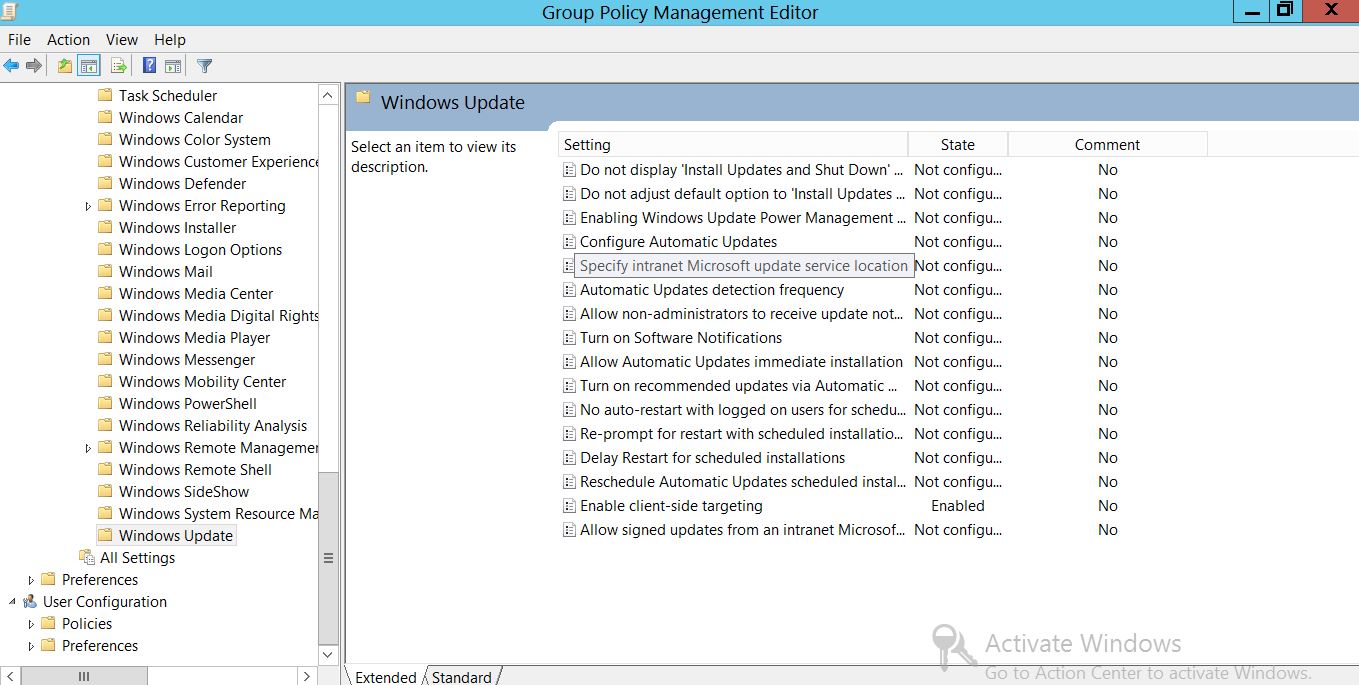Open Help via the blue question-mark icon
This screenshot has height=685, width=1359.
point(149,66)
